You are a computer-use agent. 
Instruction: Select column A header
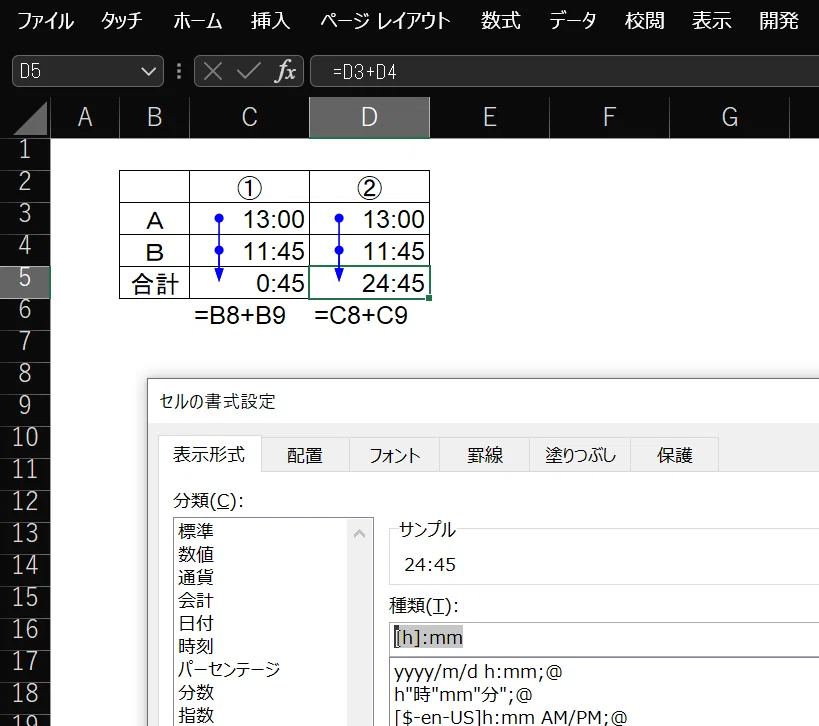tap(85, 117)
